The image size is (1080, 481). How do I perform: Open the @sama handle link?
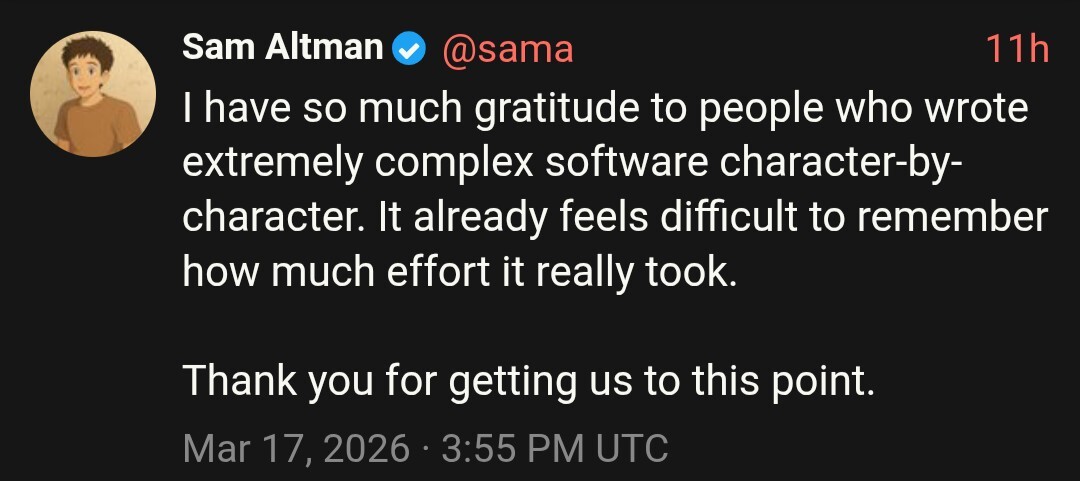click(x=506, y=49)
